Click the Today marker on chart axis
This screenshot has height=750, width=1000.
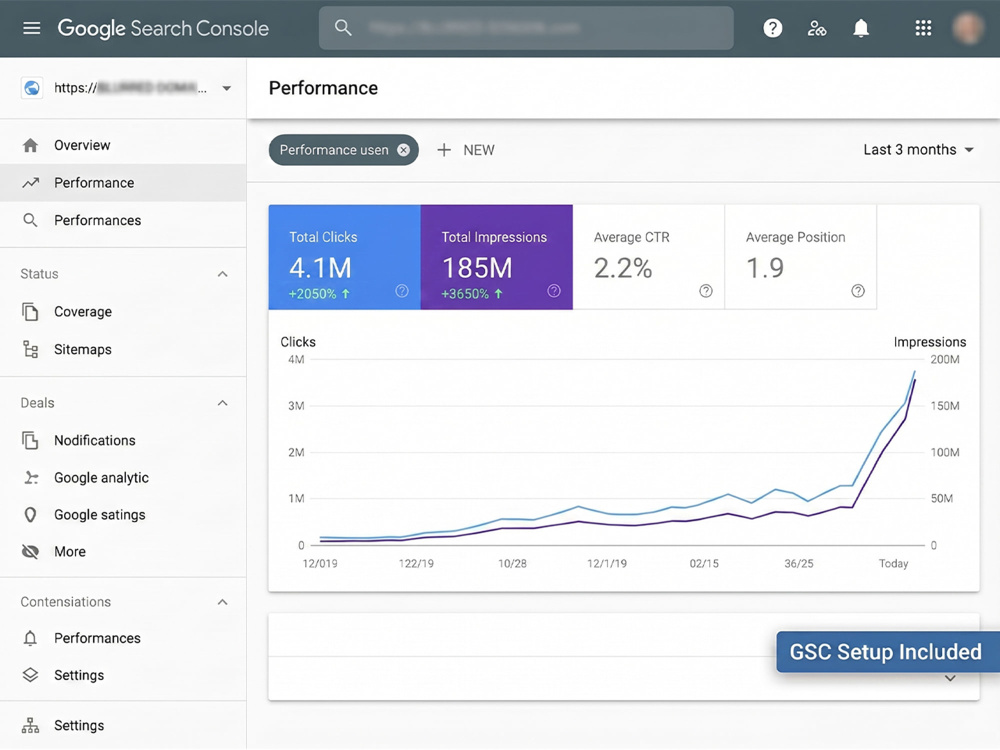(x=893, y=564)
